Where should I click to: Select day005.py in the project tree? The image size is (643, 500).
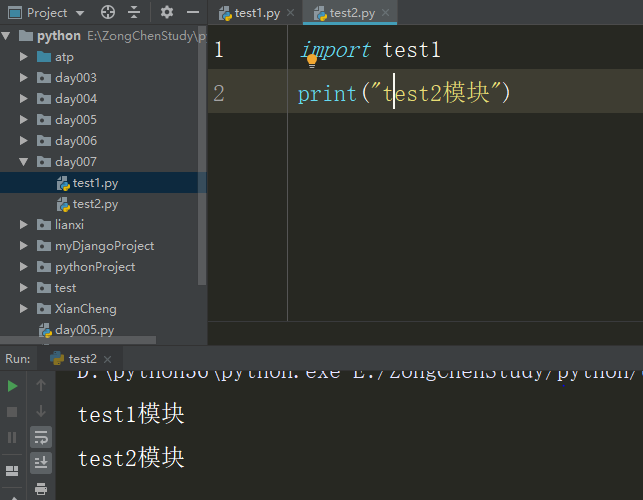click(x=84, y=329)
